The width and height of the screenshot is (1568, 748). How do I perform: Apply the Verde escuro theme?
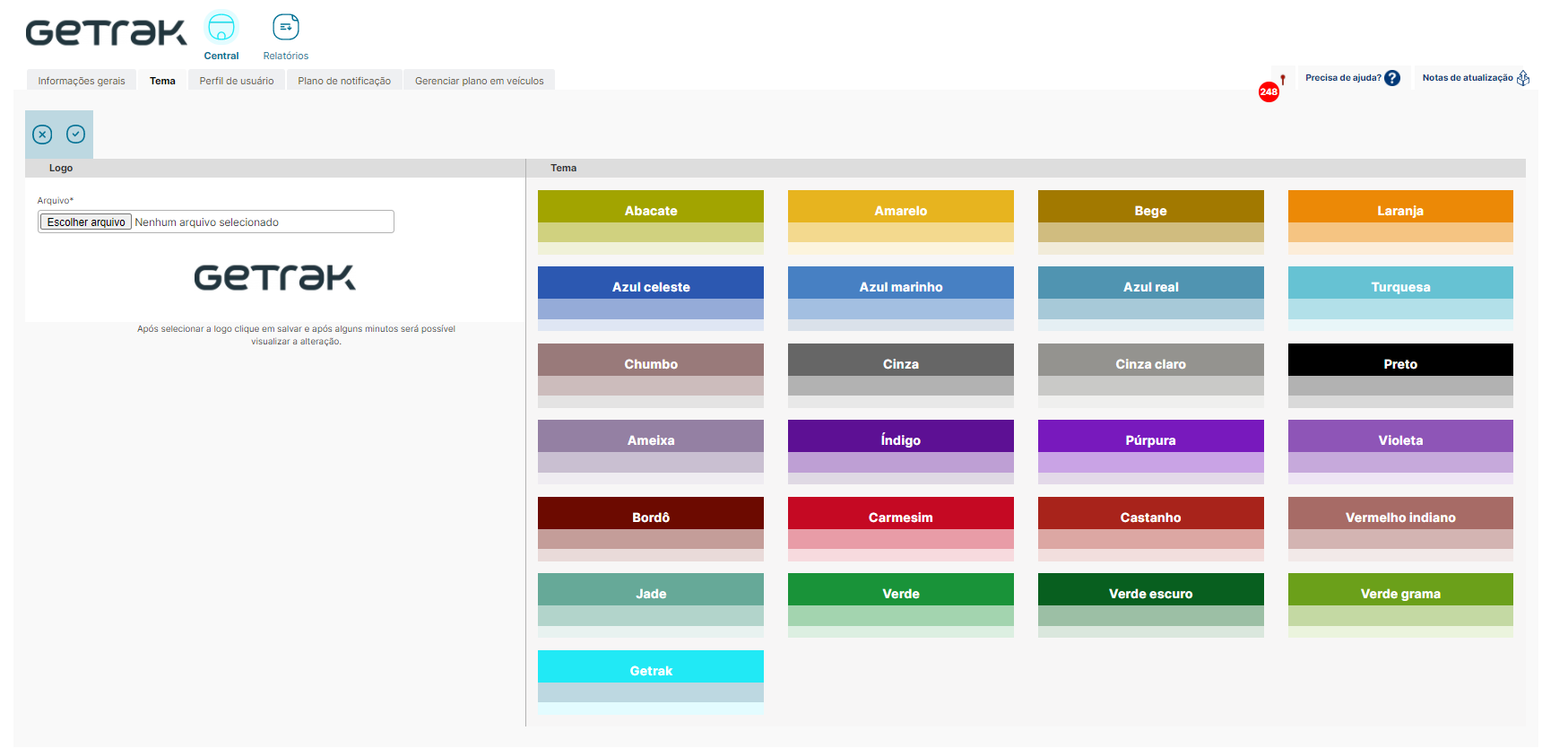click(x=1151, y=605)
